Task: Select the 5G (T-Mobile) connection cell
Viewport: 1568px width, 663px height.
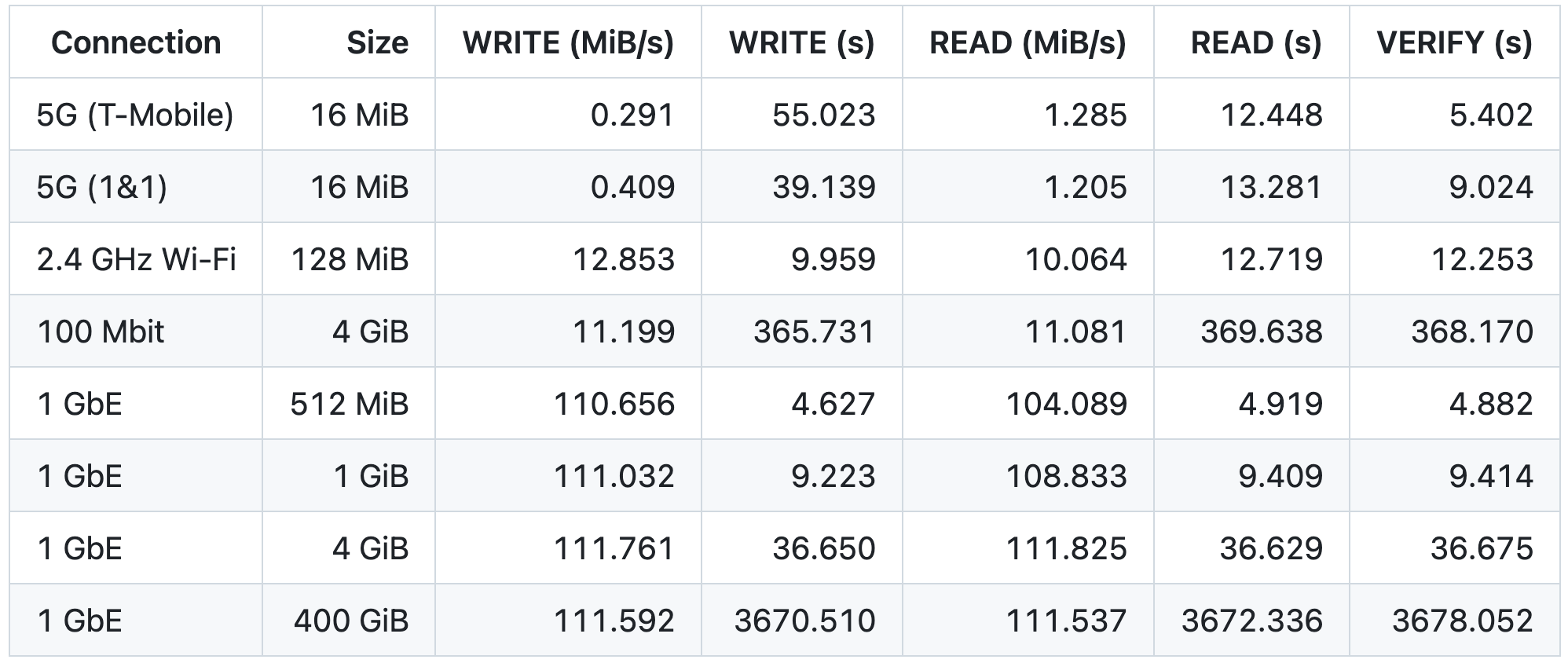Action: coord(136,115)
